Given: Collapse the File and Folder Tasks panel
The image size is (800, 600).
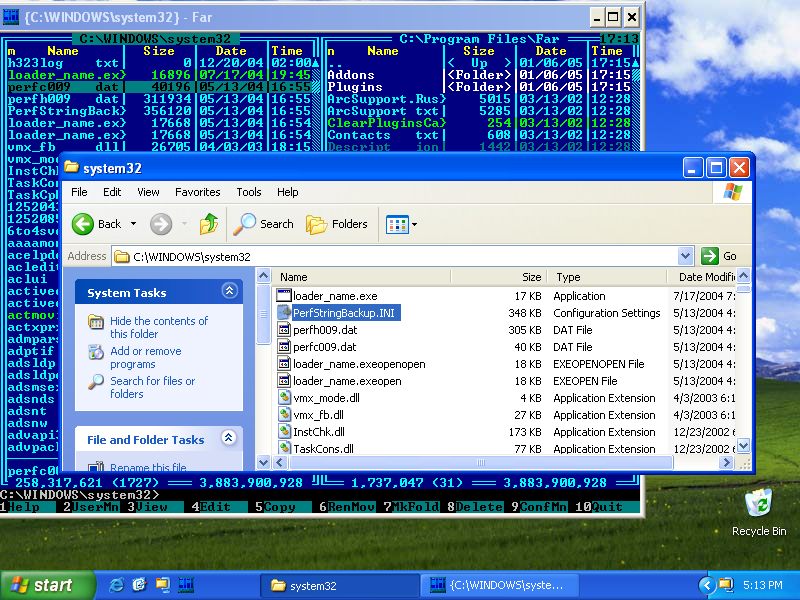Looking at the screenshot, I should pos(229,438).
